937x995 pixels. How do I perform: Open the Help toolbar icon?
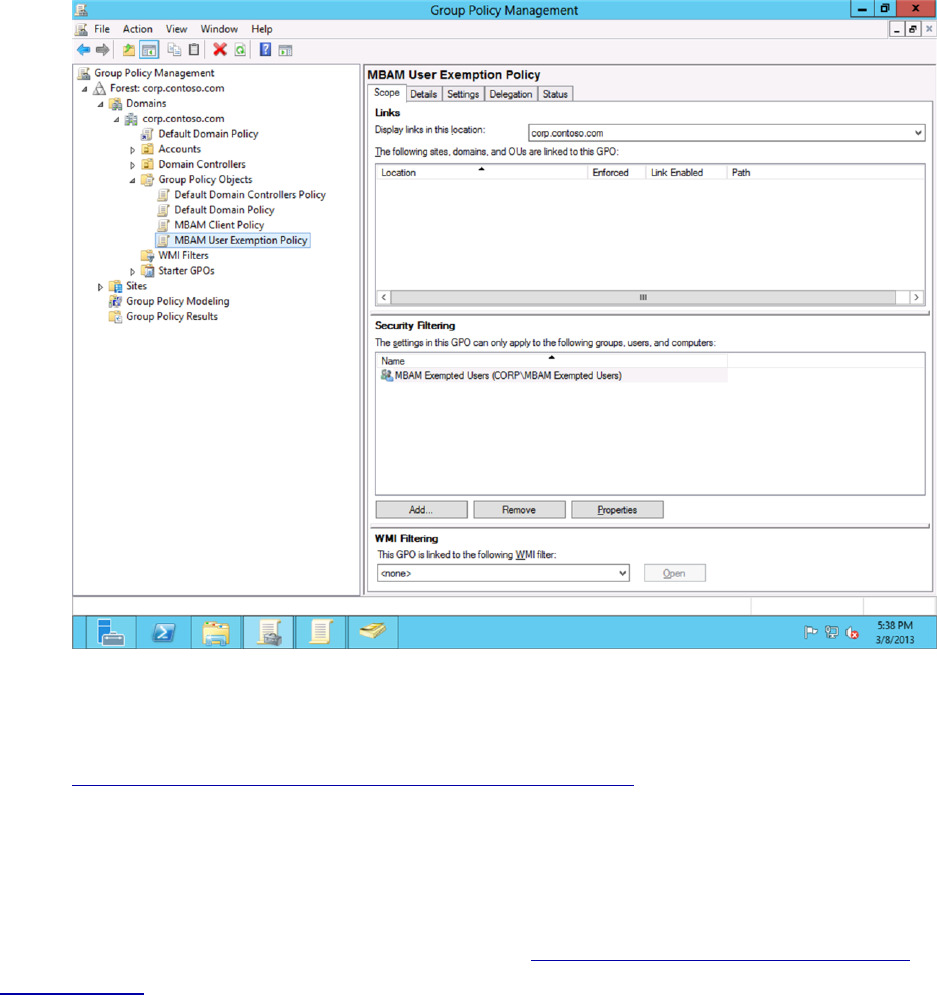click(266, 49)
